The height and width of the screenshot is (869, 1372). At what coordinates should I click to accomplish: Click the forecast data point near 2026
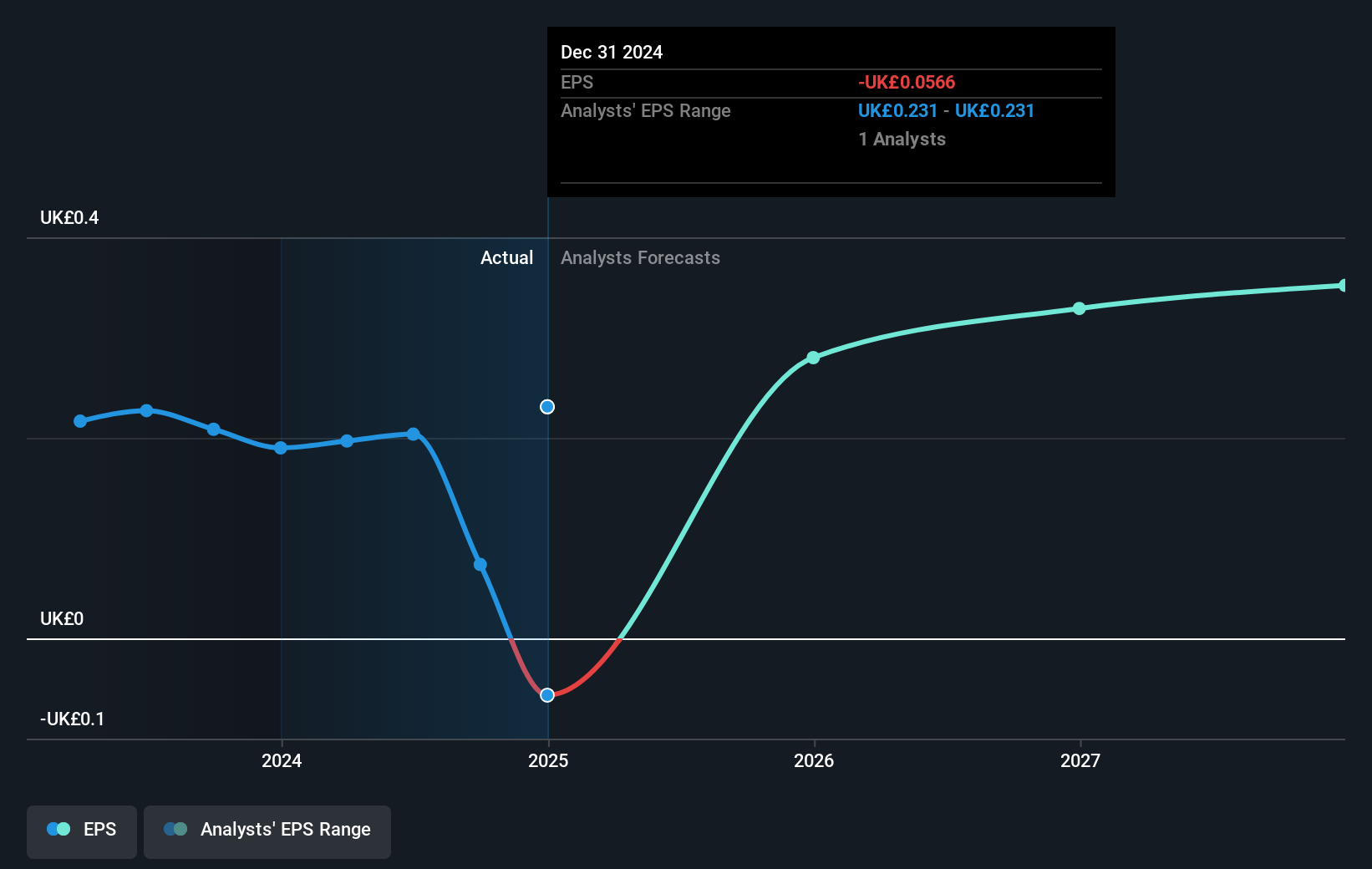pyautogui.click(x=812, y=358)
